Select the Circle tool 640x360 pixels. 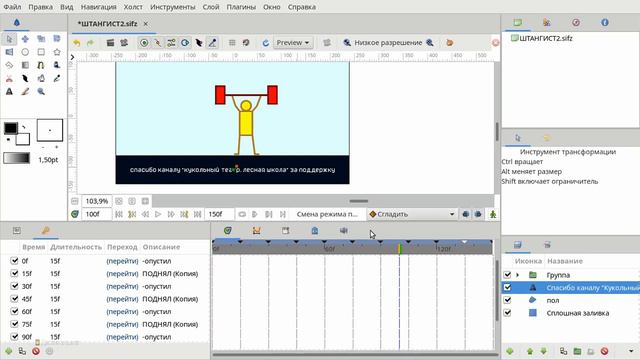[x=25, y=52]
